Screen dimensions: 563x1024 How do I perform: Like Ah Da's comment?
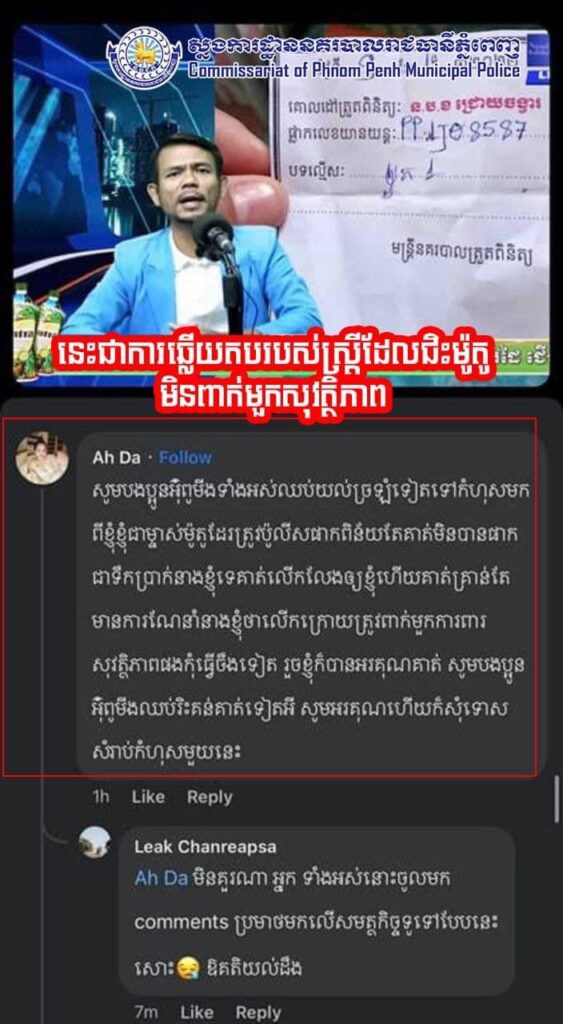148,797
